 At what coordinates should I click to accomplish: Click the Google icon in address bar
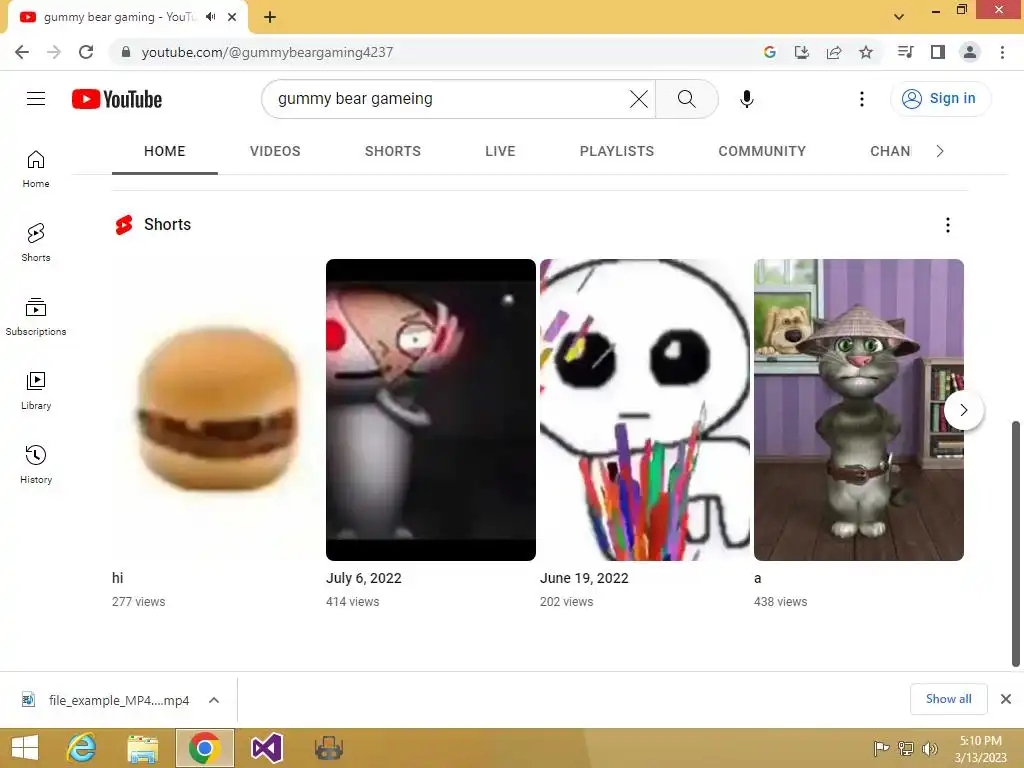[x=769, y=52]
